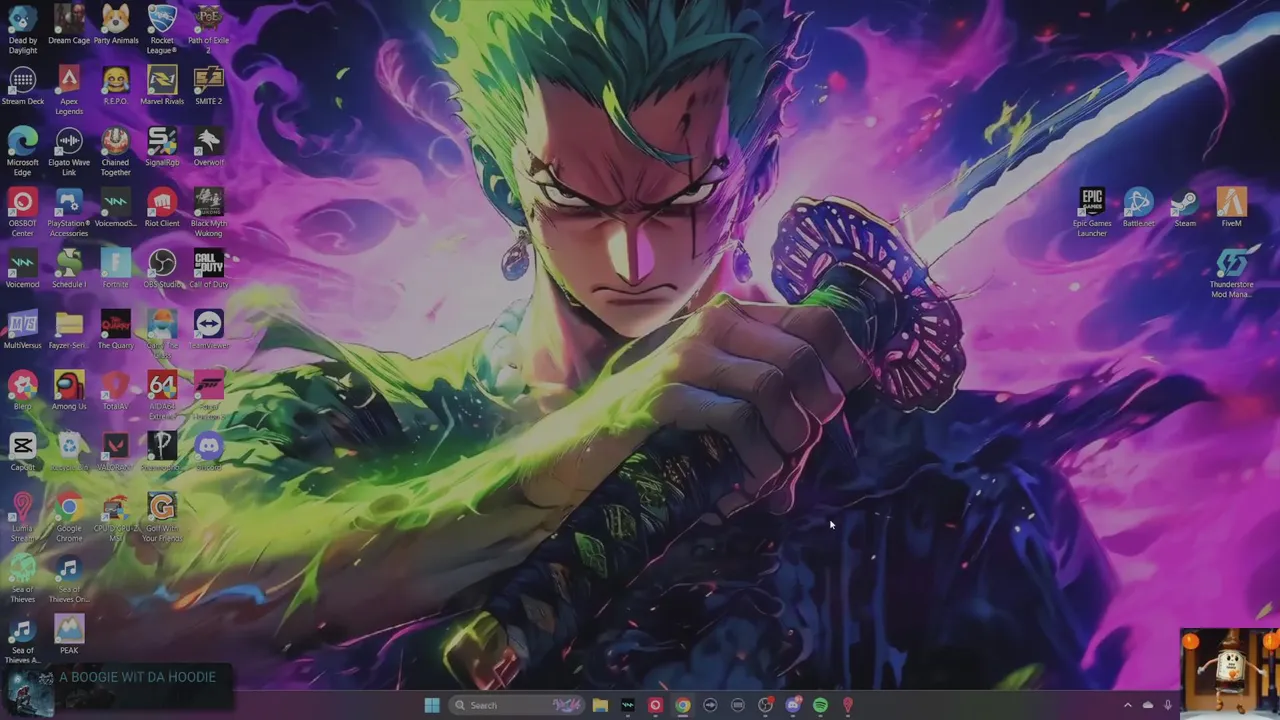Launch Apex Legends from the desktop

[x=69, y=80]
